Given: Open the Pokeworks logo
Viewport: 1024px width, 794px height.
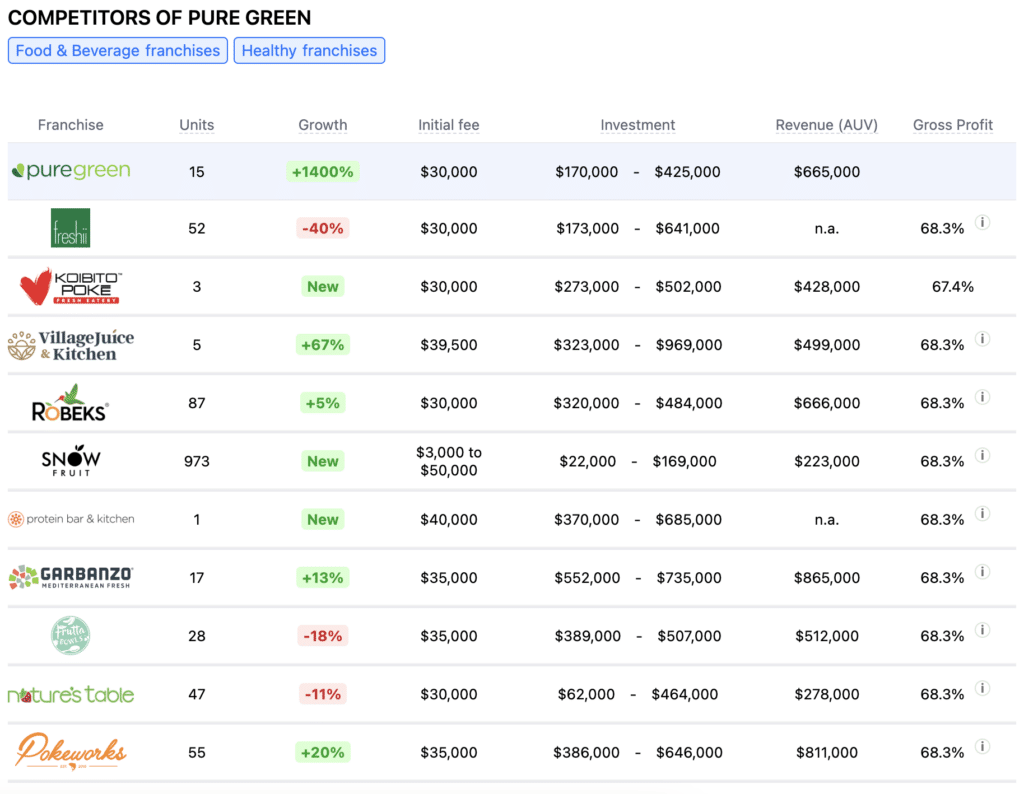Looking at the screenshot, I should pyautogui.click(x=71, y=752).
